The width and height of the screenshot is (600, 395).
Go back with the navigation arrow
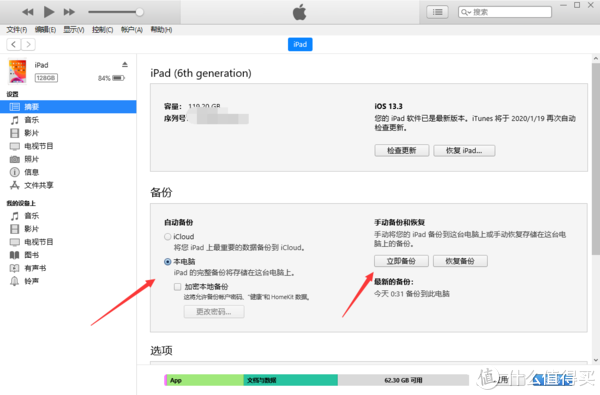pos(14,44)
